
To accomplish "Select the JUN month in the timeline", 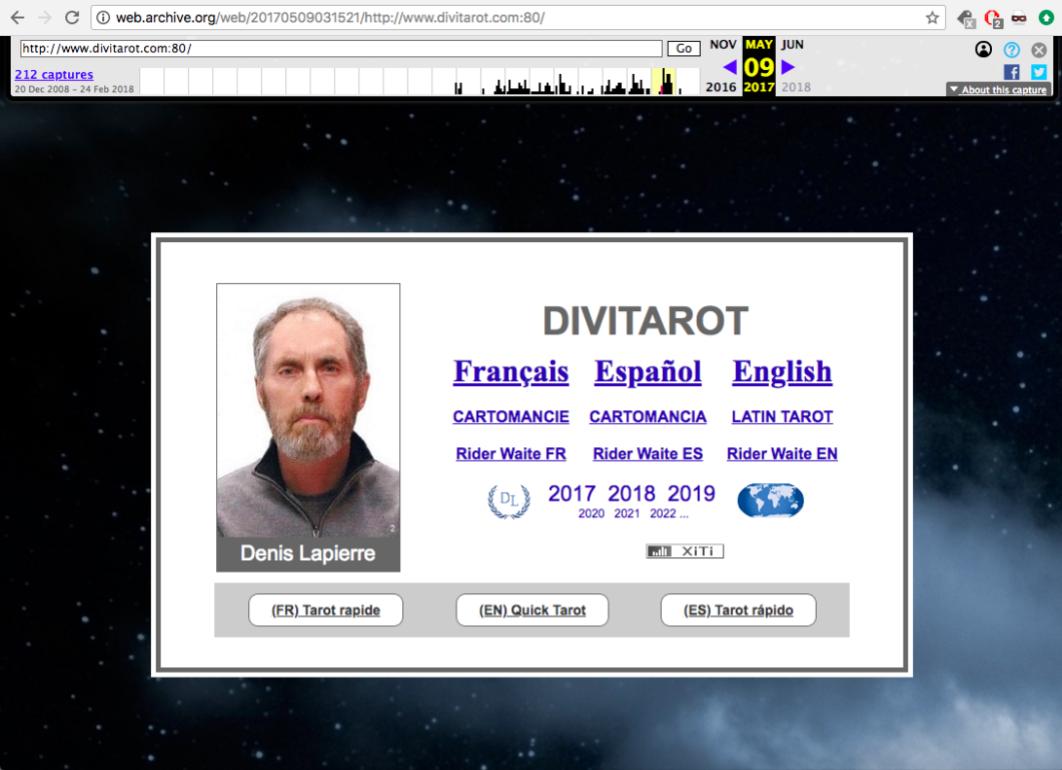I will point(792,45).
